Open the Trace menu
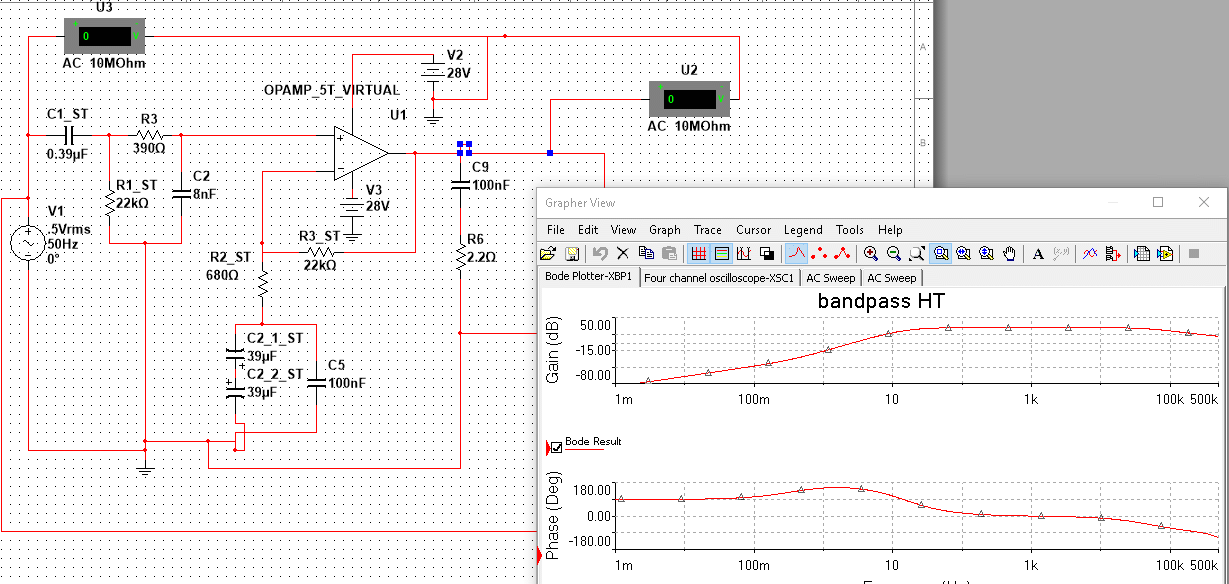 pos(708,230)
